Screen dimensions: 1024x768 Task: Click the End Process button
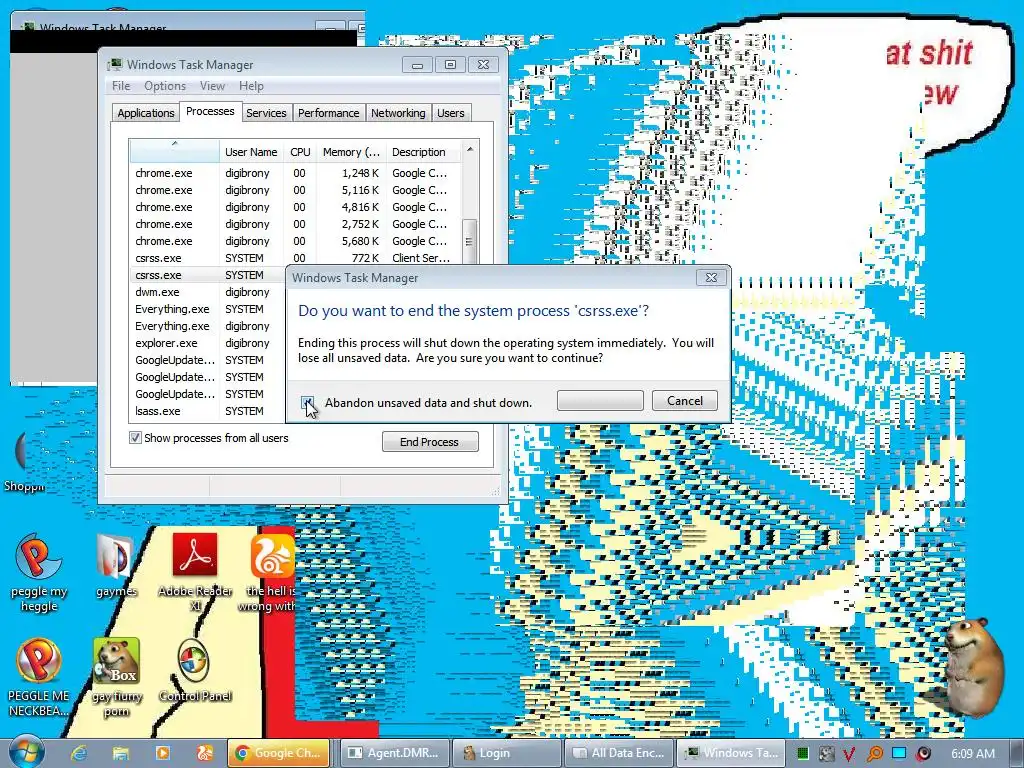(x=430, y=441)
